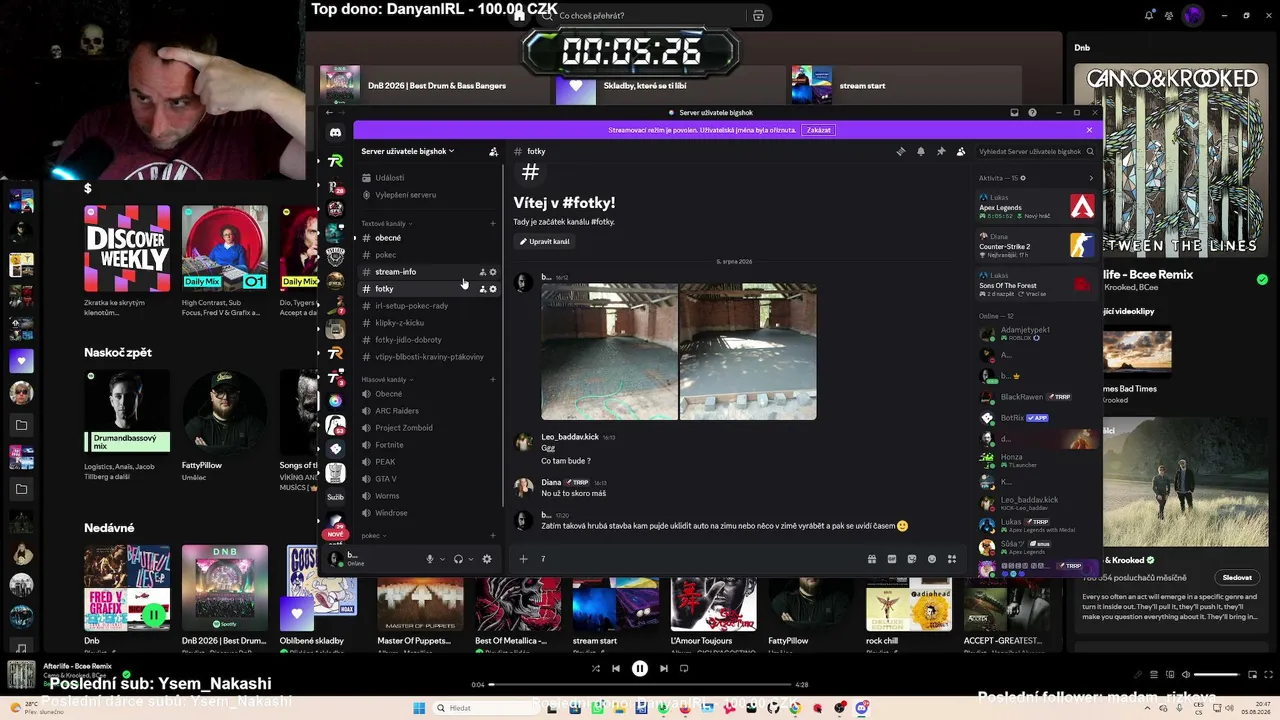Open 'klipky-z-kicku' channel
Image resolution: width=1280 pixels, height=720 pixels.
click(x=429, y=323)
